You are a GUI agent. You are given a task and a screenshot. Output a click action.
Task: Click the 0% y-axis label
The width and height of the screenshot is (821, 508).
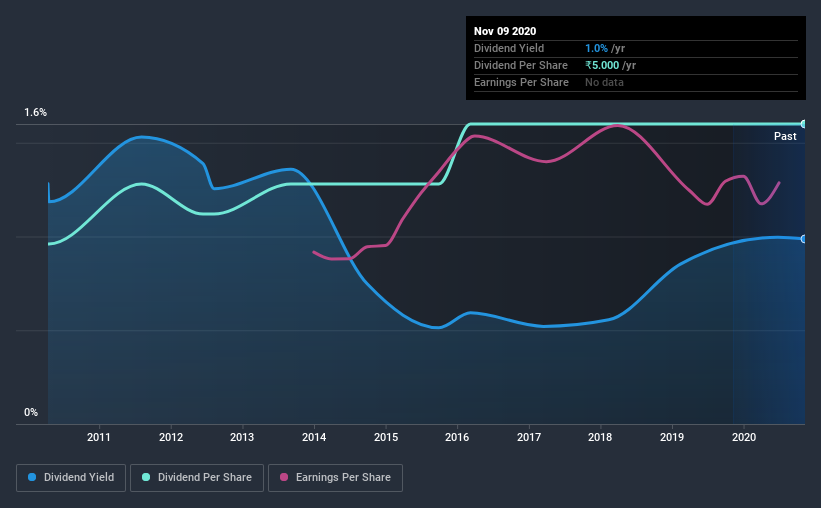click(x=31, y=413)
